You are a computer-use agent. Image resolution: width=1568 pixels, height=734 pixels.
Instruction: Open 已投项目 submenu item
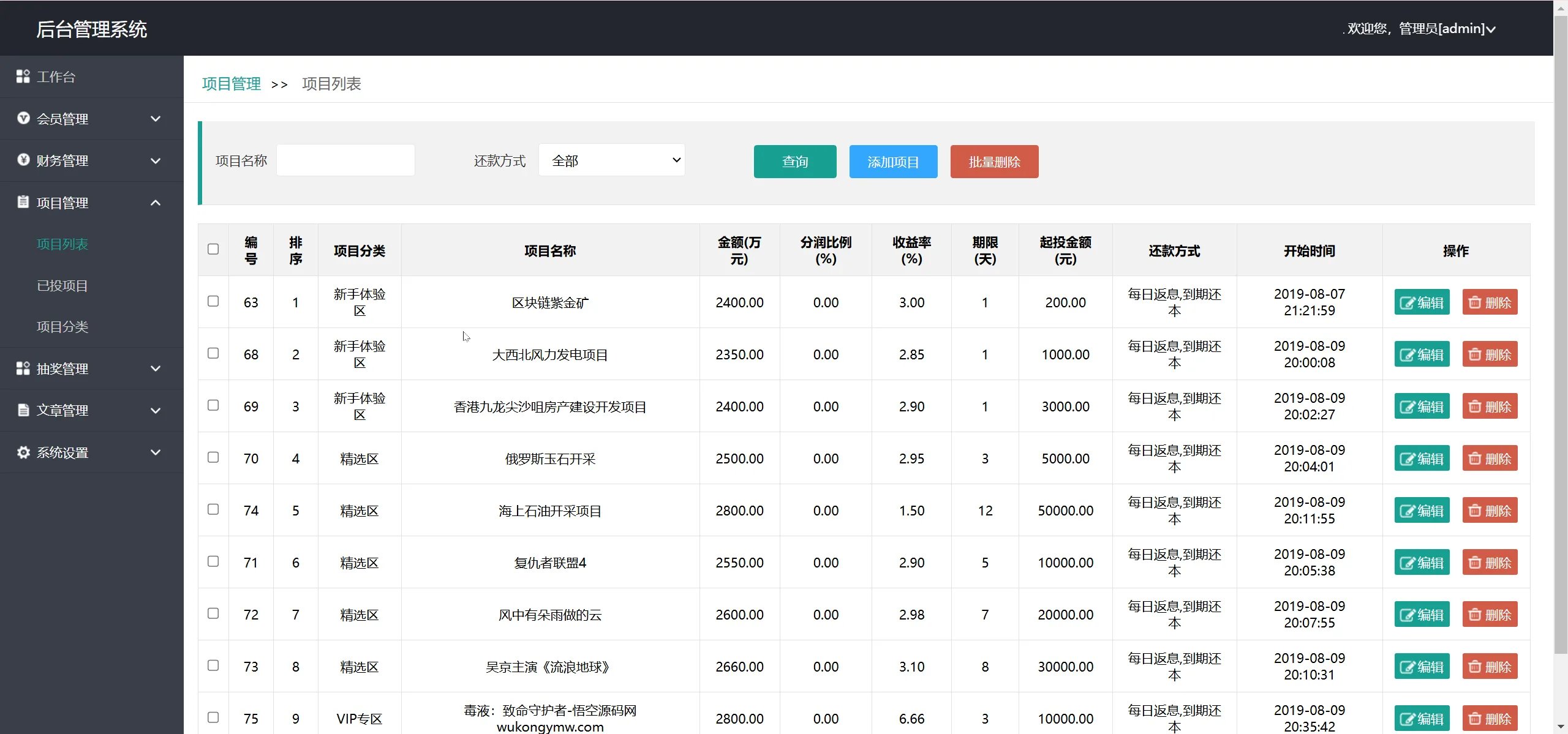coord(62,286)
